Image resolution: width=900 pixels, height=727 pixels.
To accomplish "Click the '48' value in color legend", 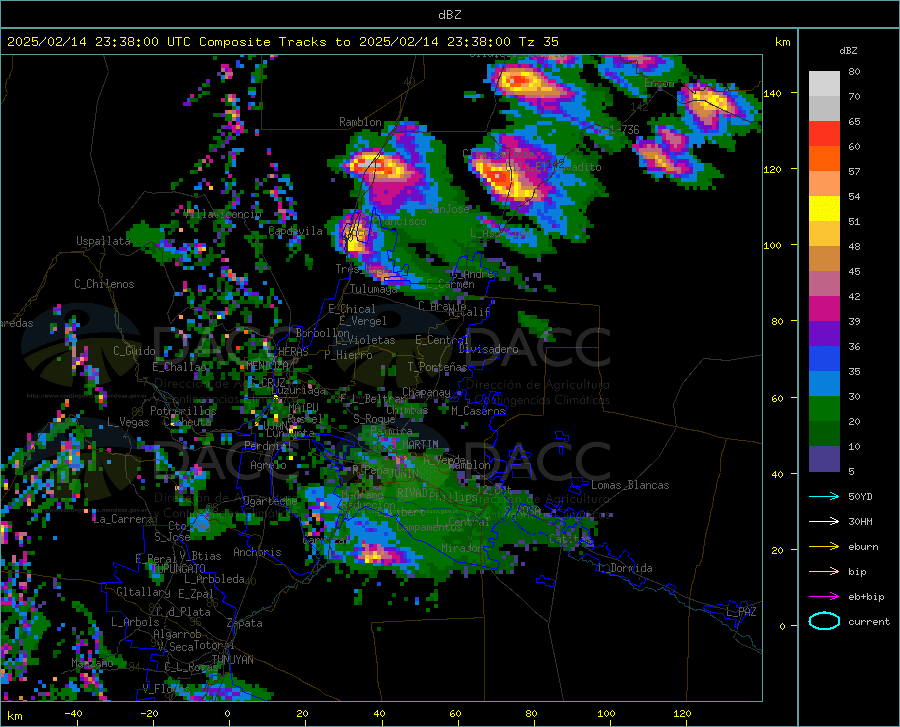I will [854, 247].
